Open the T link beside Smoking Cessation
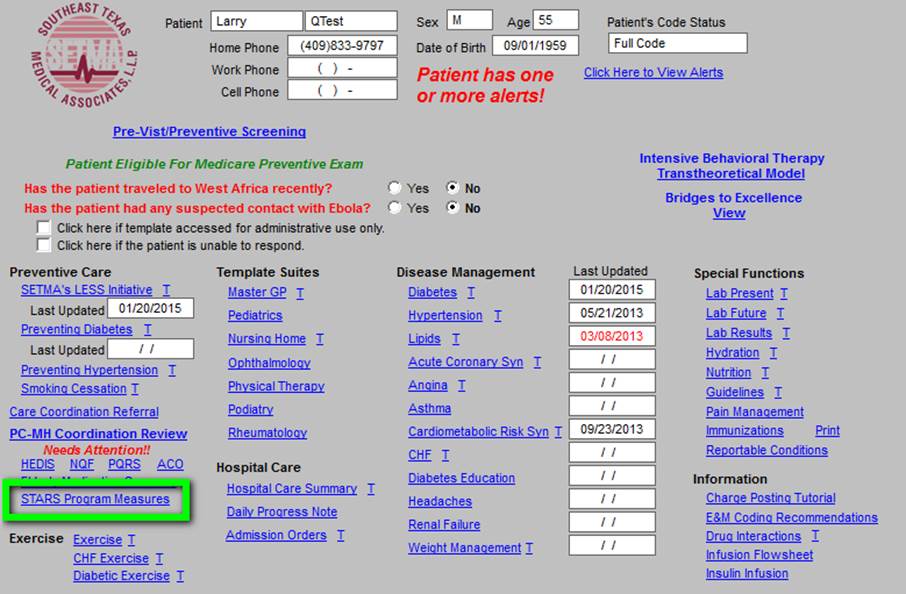906x594 pixels. click(x=135, y=389)
